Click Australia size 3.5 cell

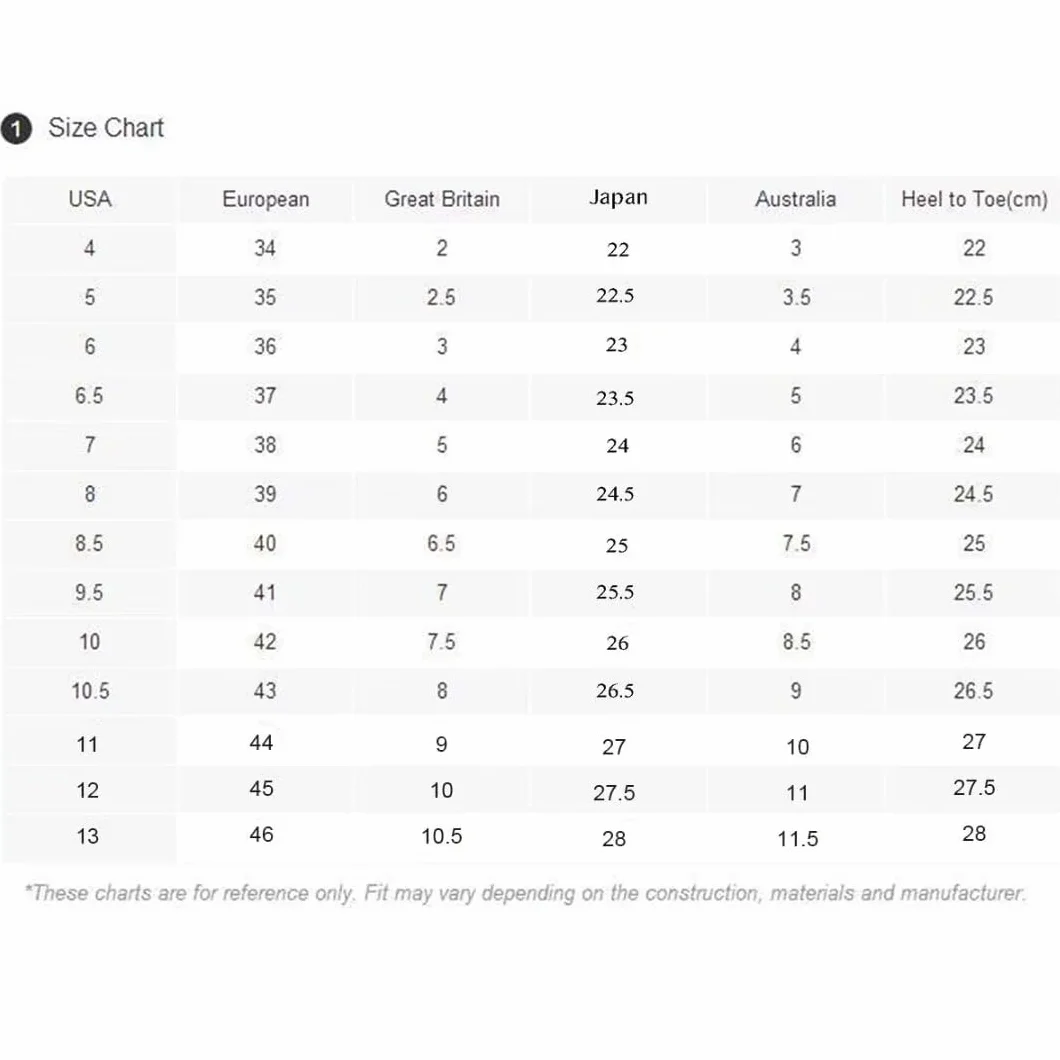click(796, 297)
